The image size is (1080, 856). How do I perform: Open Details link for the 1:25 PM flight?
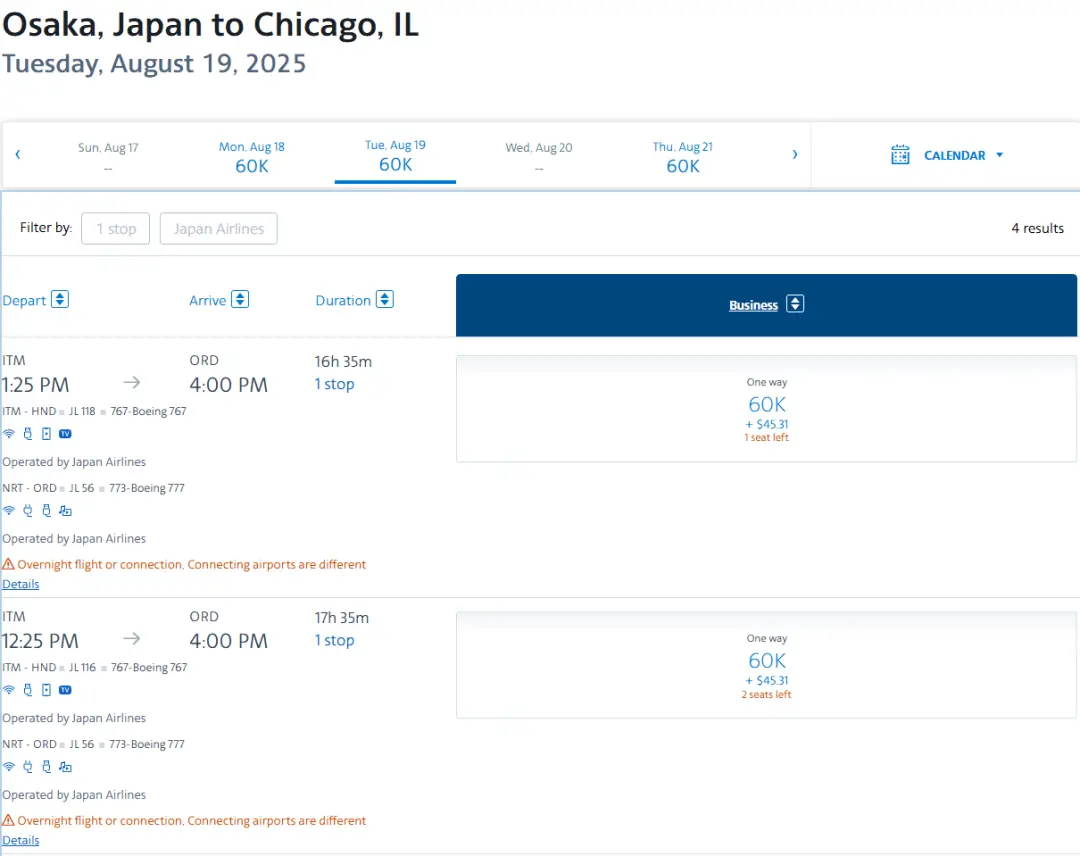[21, 584]
